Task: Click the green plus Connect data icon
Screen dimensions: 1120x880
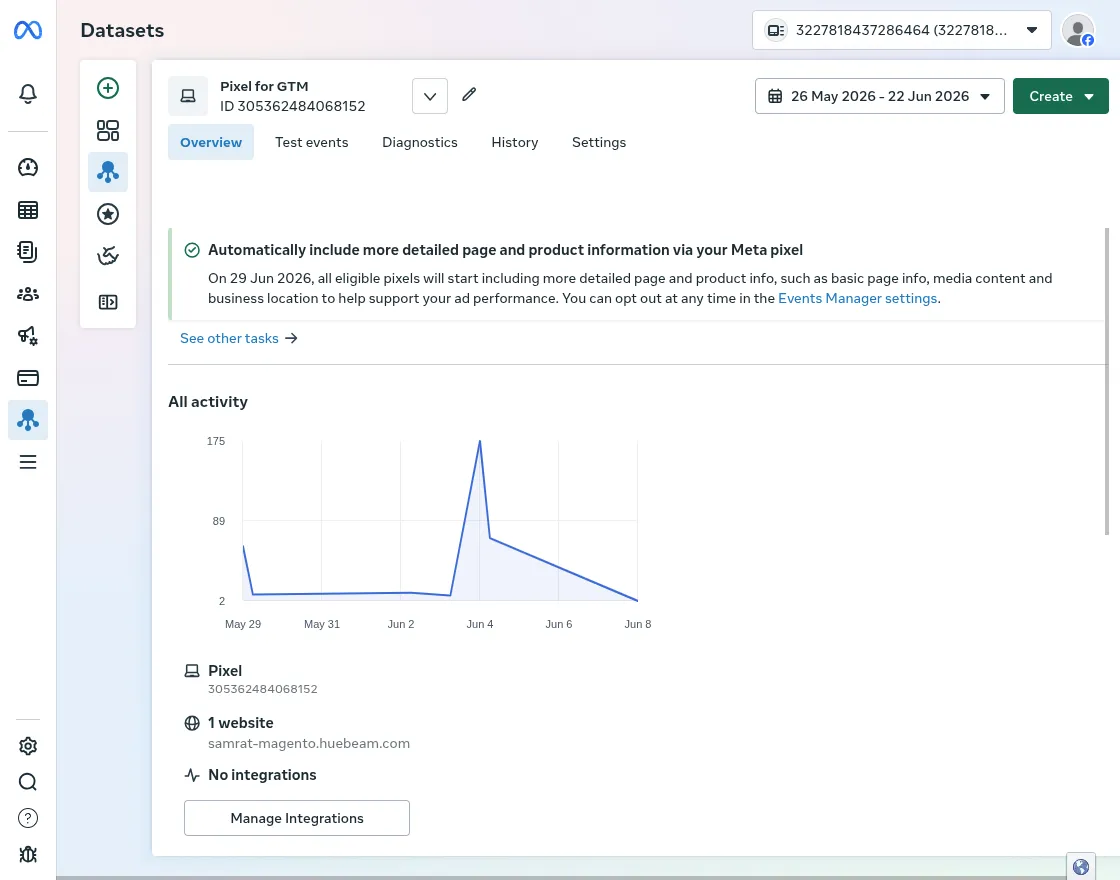Action: pyautogui.click(x=108, y=88)
